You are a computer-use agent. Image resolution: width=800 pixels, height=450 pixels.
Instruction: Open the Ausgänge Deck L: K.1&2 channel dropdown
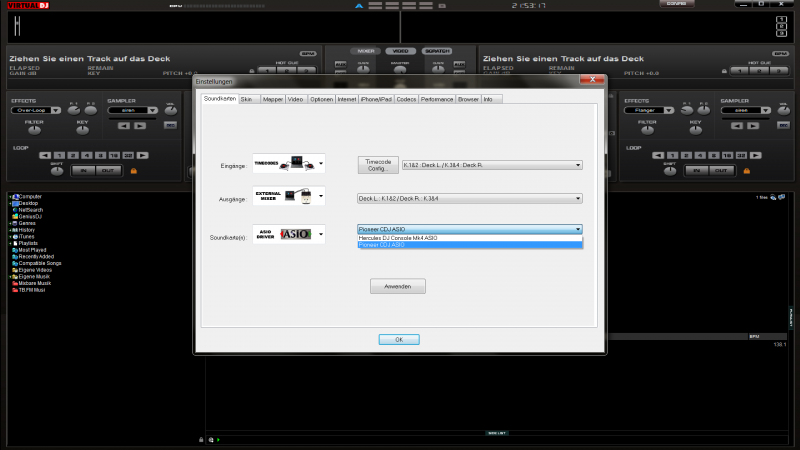(469, 198)
